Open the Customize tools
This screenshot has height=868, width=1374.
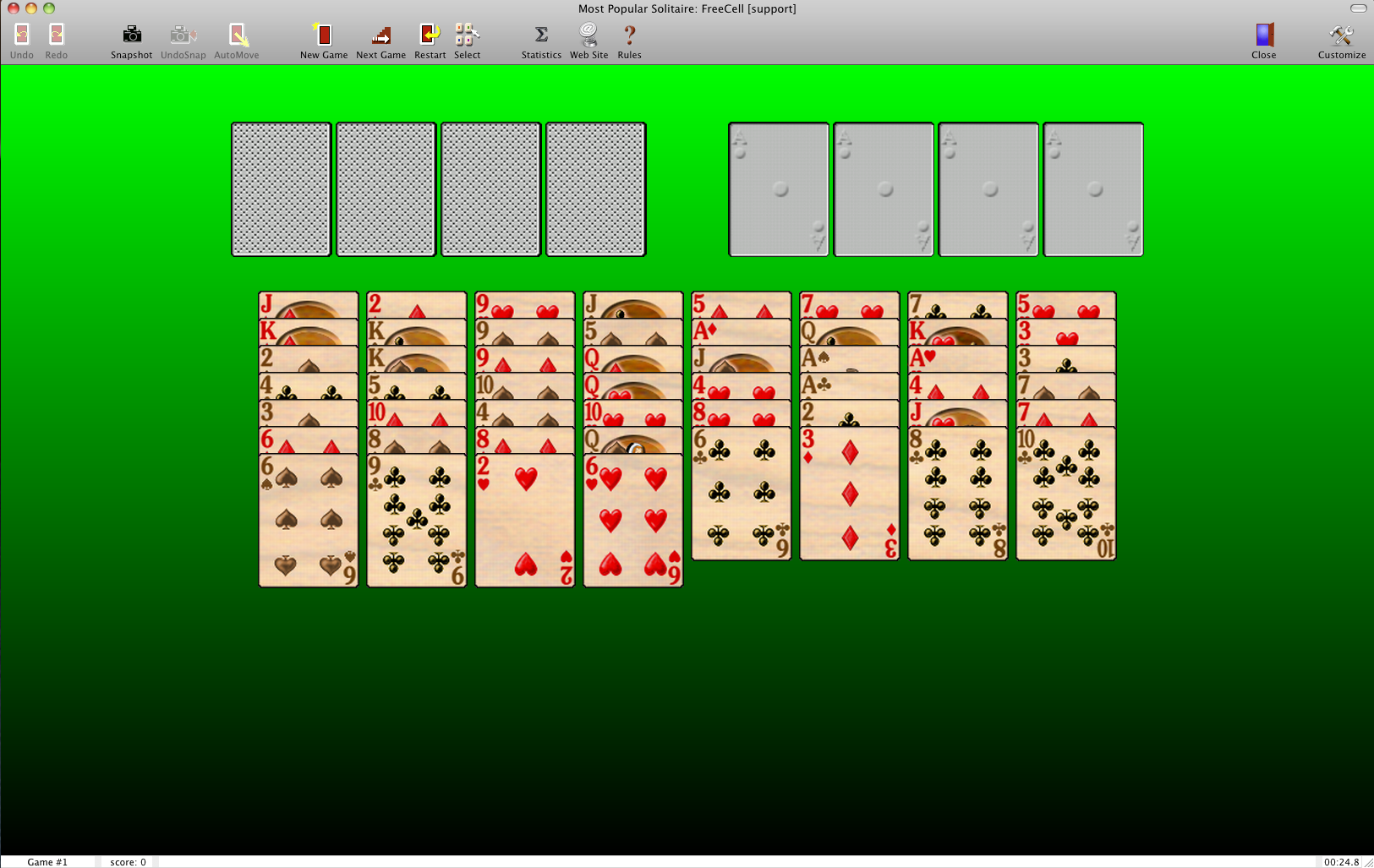1341,35
